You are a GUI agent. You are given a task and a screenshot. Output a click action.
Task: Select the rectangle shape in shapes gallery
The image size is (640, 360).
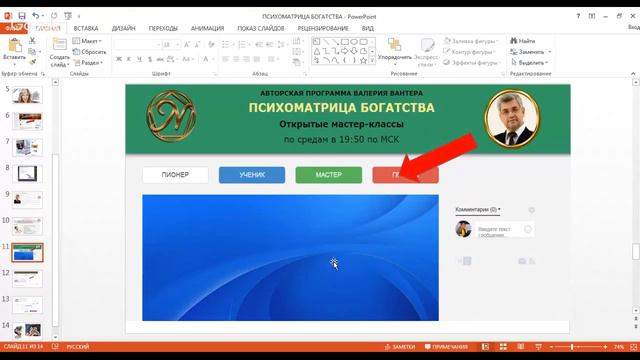(x=344, y=42)
